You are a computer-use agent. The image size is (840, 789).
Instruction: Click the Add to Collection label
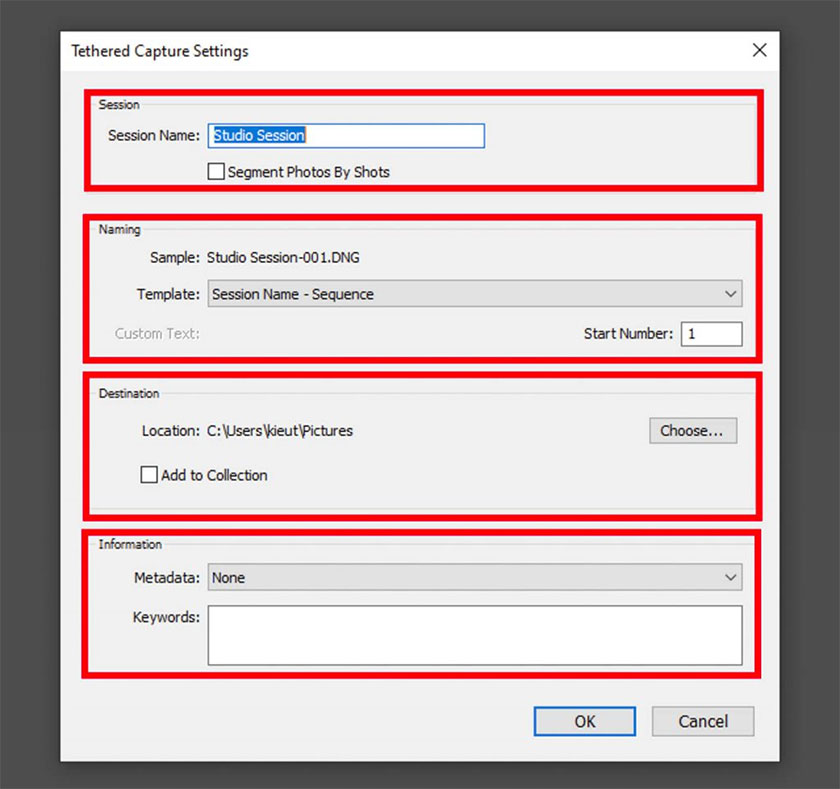pos(214,475)
